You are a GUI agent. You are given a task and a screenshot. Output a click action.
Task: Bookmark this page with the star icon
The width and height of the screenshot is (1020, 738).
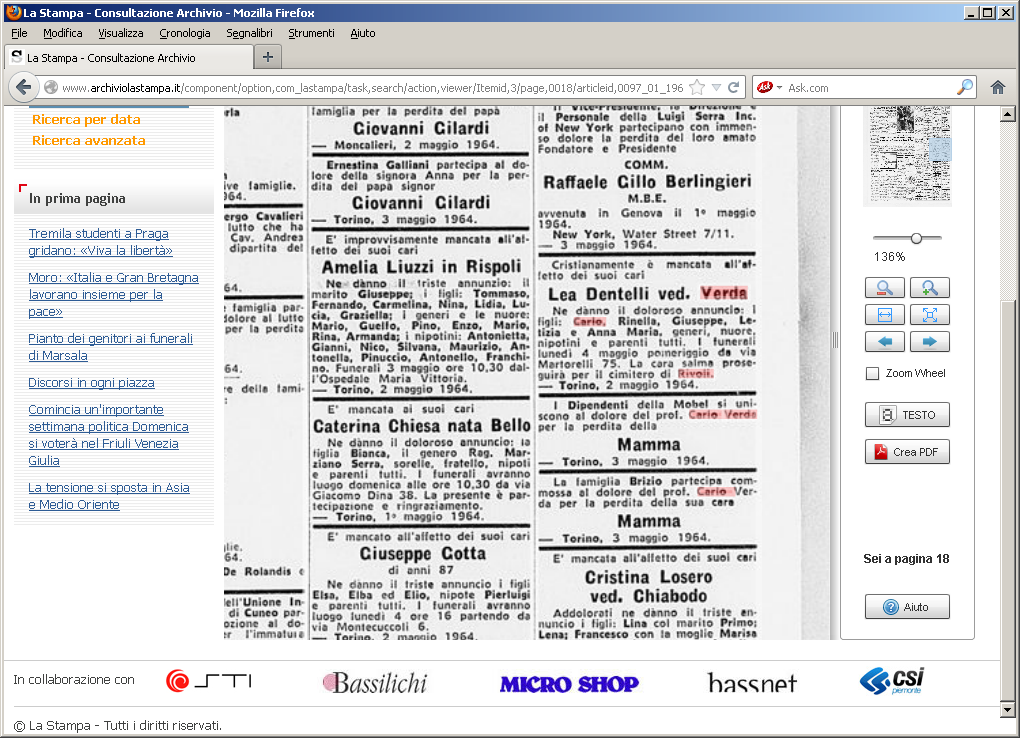click(x=698, y=87)
